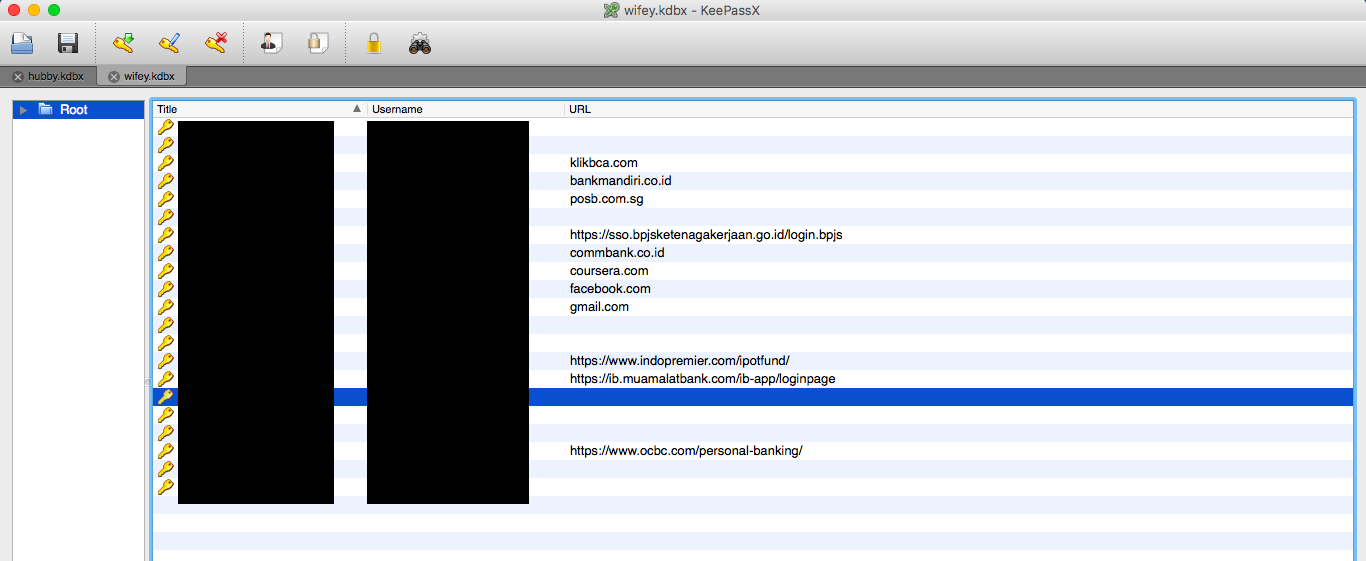1366x561 pixels.
Task: Click the key icon in the posb.com.sg row
Action: point(166,199)
